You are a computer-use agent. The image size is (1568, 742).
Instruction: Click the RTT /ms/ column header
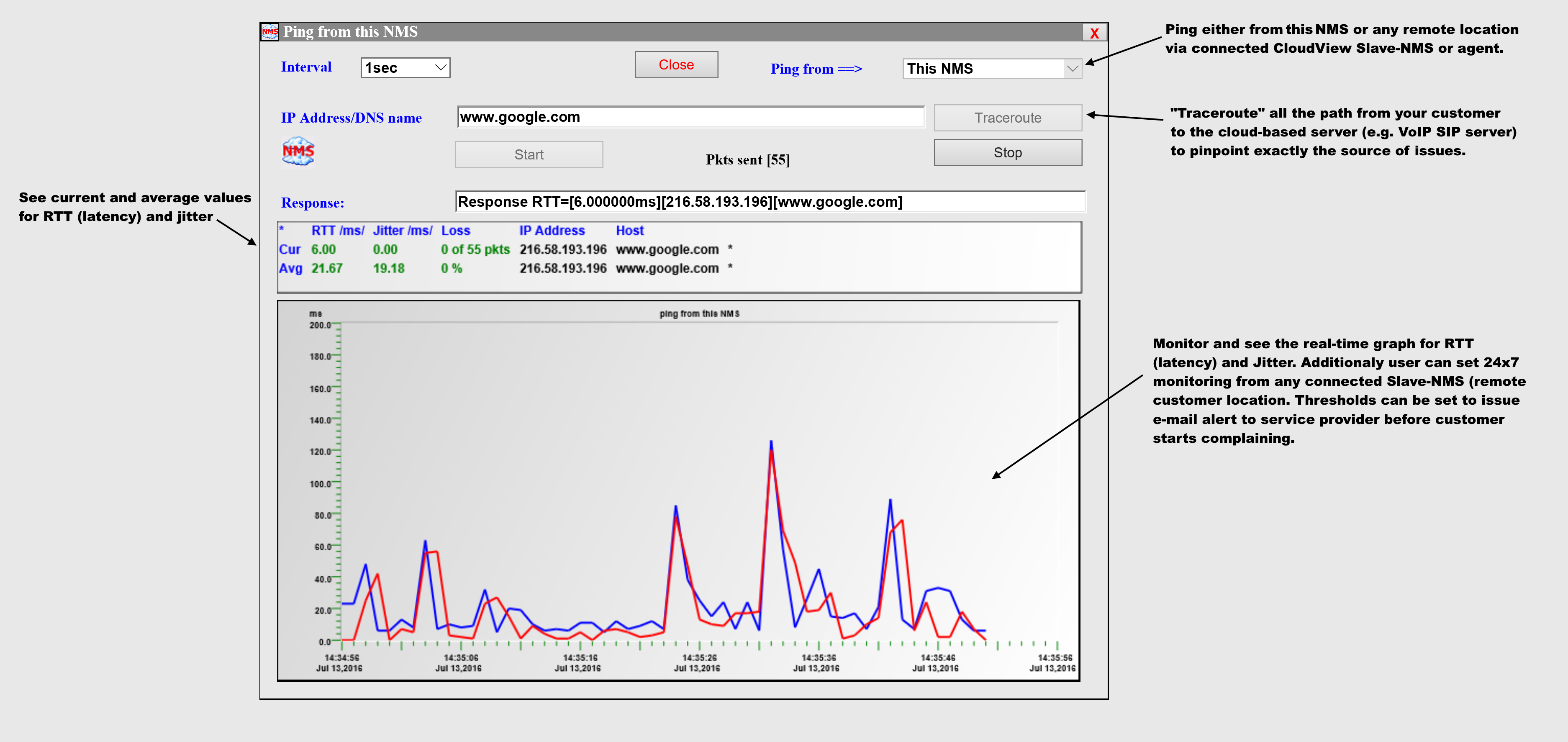(338, 231)
